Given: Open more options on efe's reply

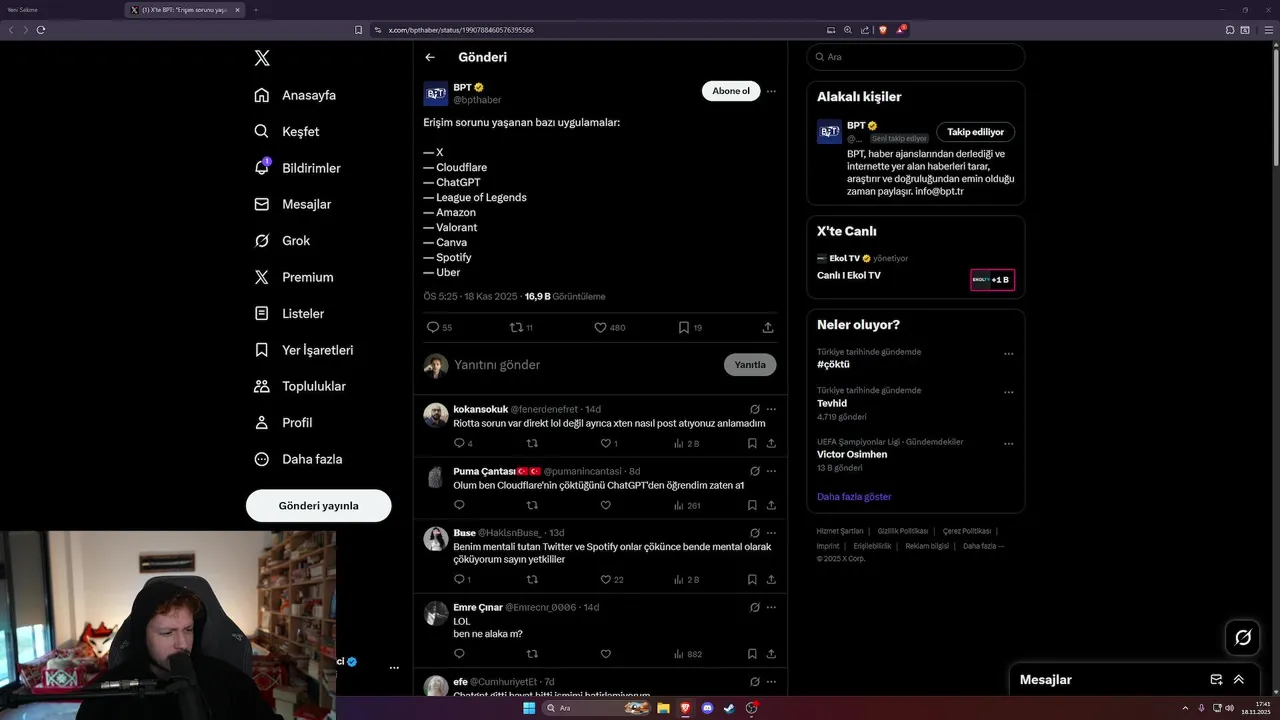Looking at the screenshot, I should (x=771, y=682).
